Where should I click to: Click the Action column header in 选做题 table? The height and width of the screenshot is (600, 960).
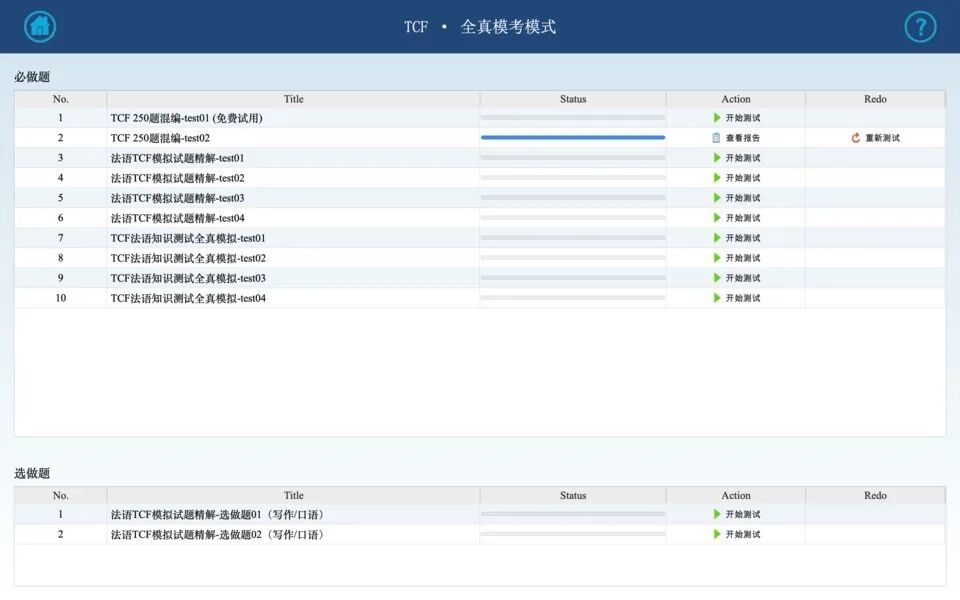[x=736, y=495]
